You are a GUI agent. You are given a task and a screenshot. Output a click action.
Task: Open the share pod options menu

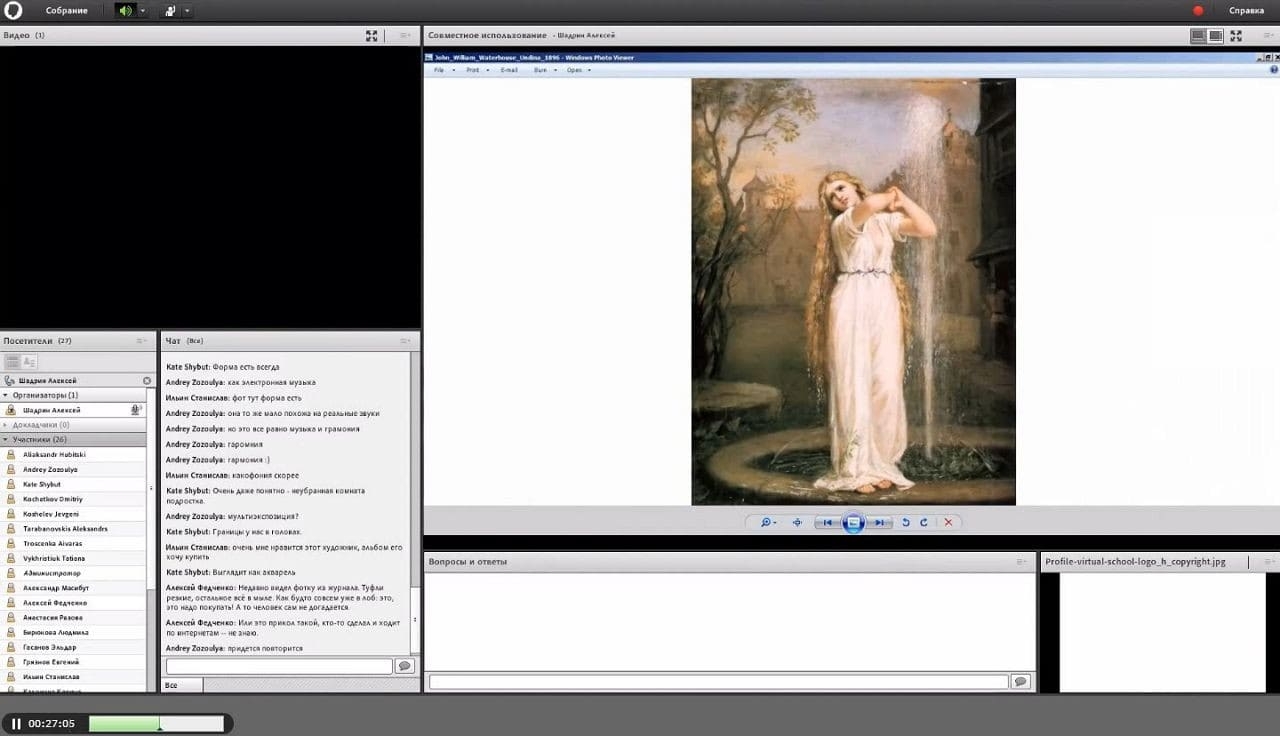click(x=1269, y=35)
